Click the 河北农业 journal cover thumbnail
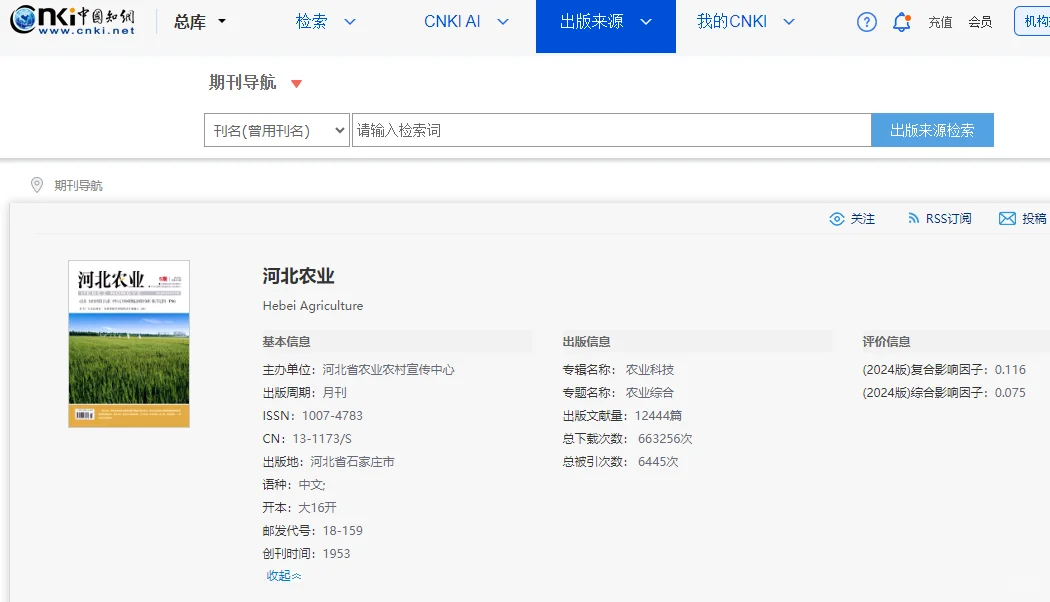The width and height of the screenshot is (1050, 602). coord(129,344)
